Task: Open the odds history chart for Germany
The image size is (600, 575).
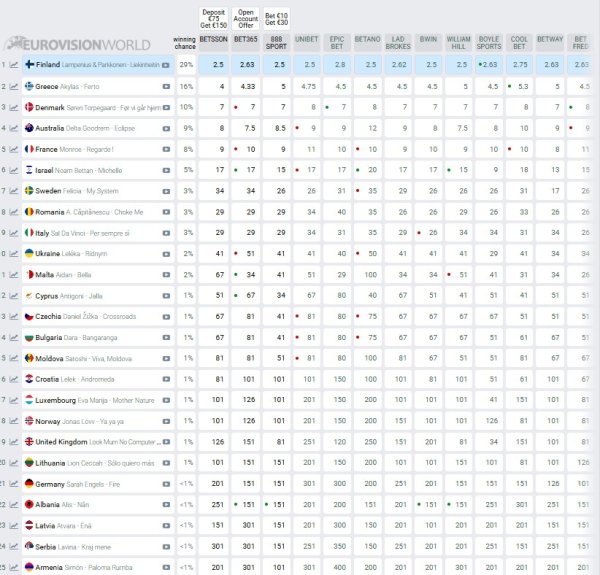Action: [14, 484]
